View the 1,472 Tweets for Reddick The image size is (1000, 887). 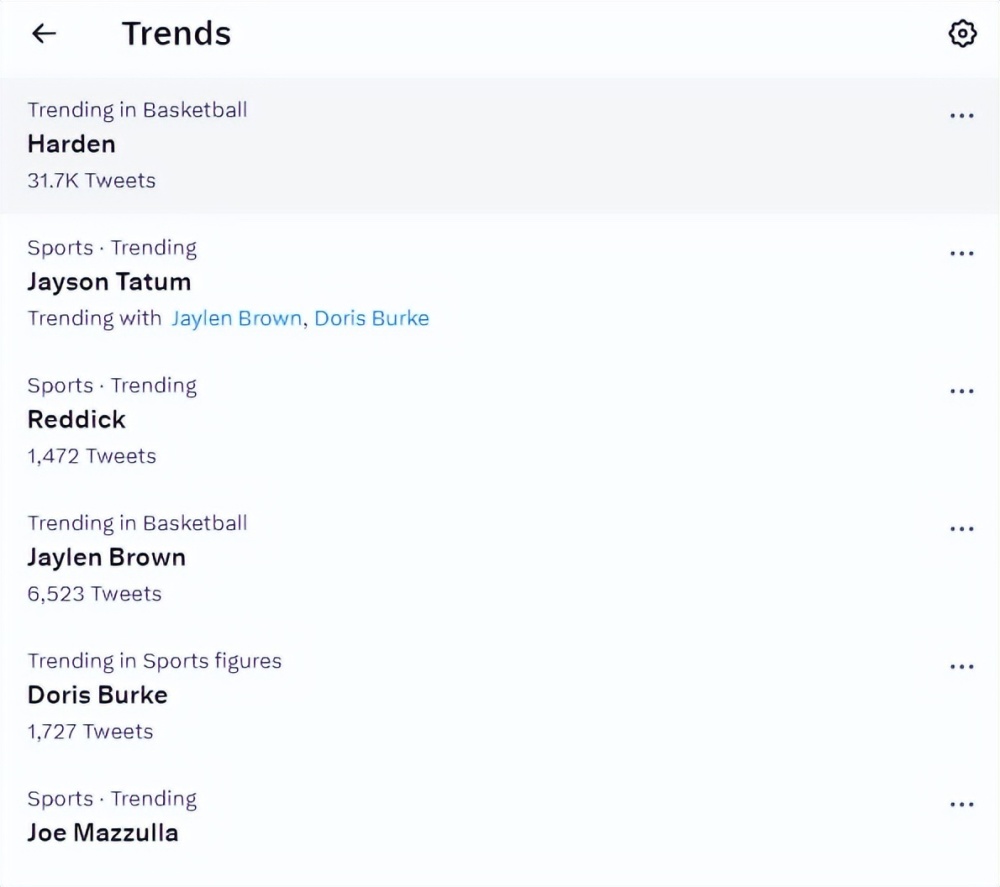(x=92, y=456)
